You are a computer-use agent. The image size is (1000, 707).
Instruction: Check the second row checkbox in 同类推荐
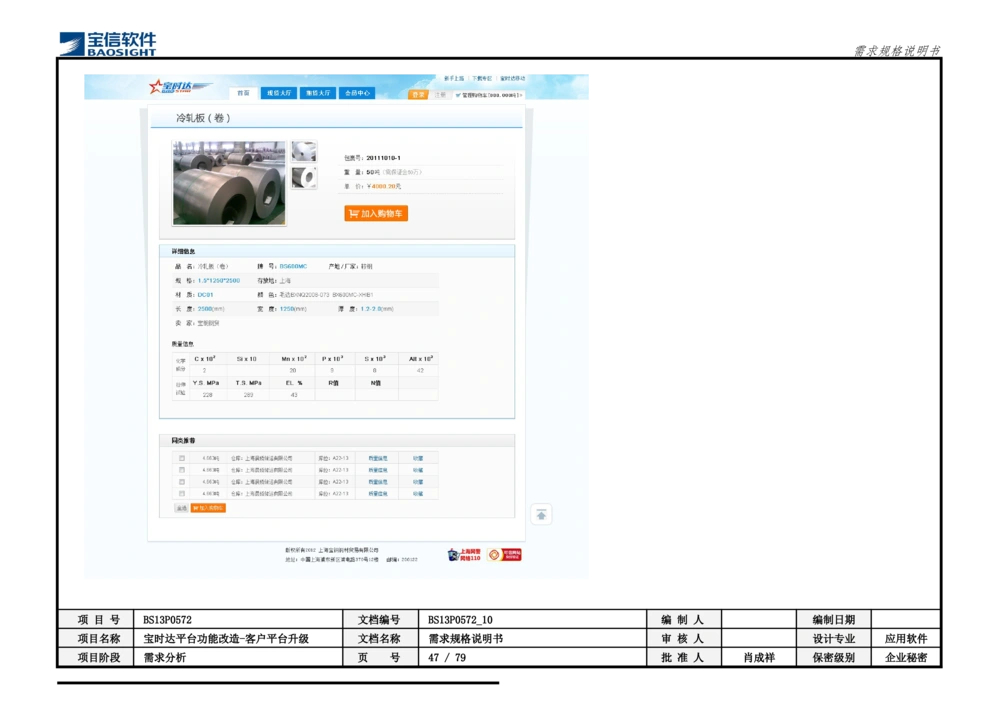tap(180, 469)
